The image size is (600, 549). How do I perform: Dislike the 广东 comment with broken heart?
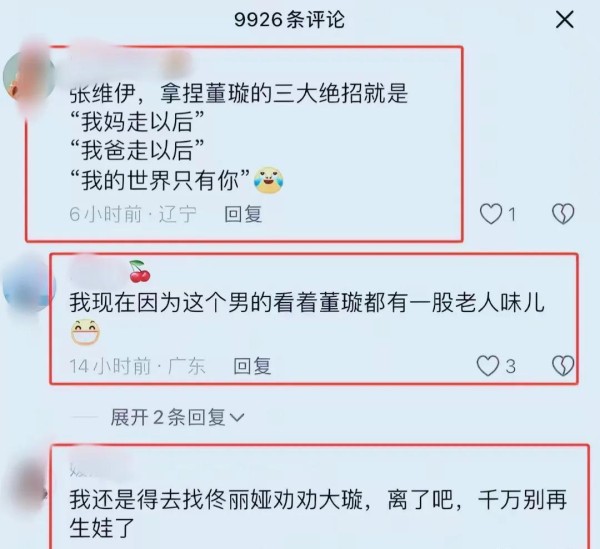[x=563, y=366]
